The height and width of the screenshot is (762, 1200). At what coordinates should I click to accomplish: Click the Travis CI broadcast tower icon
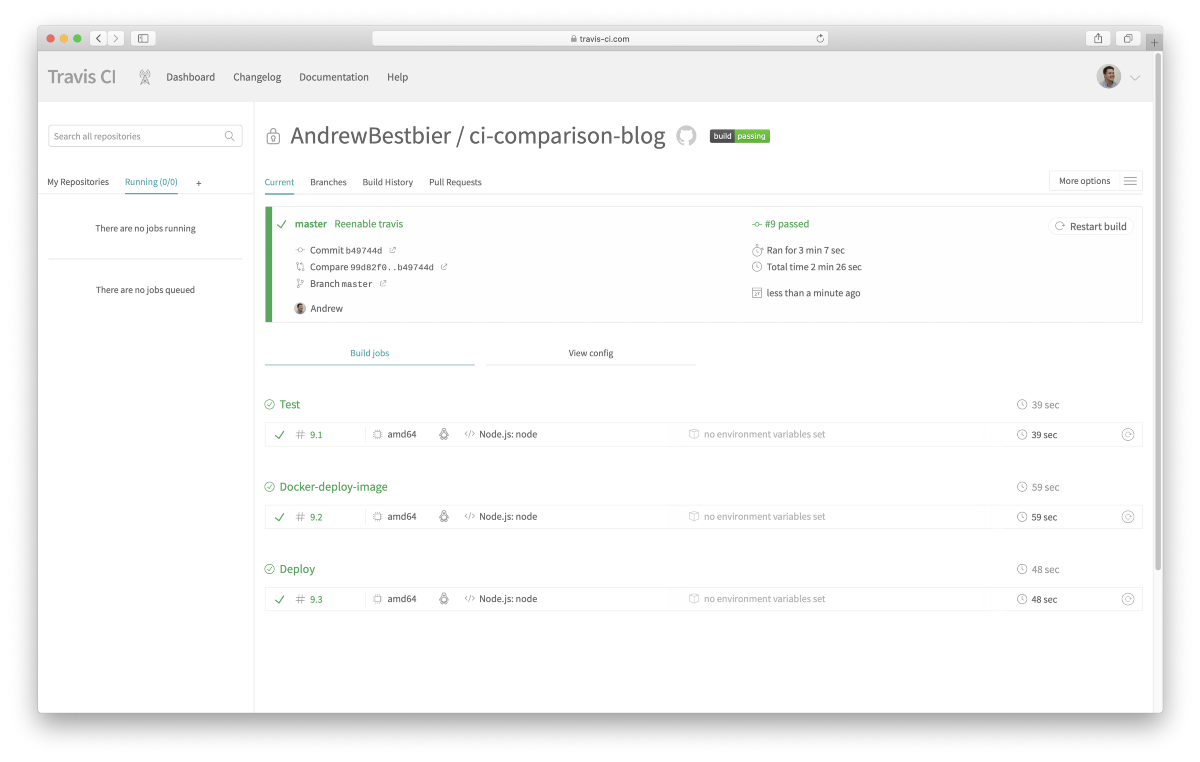145,77
